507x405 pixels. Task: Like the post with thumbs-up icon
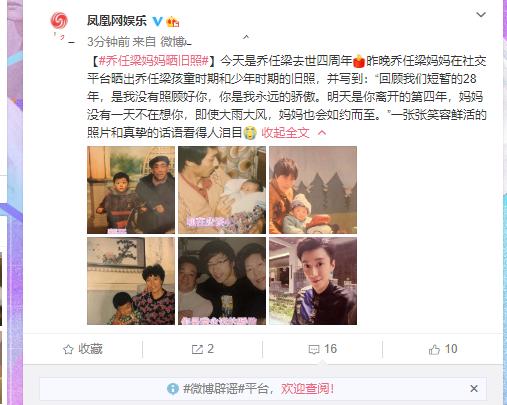point(443,349)
